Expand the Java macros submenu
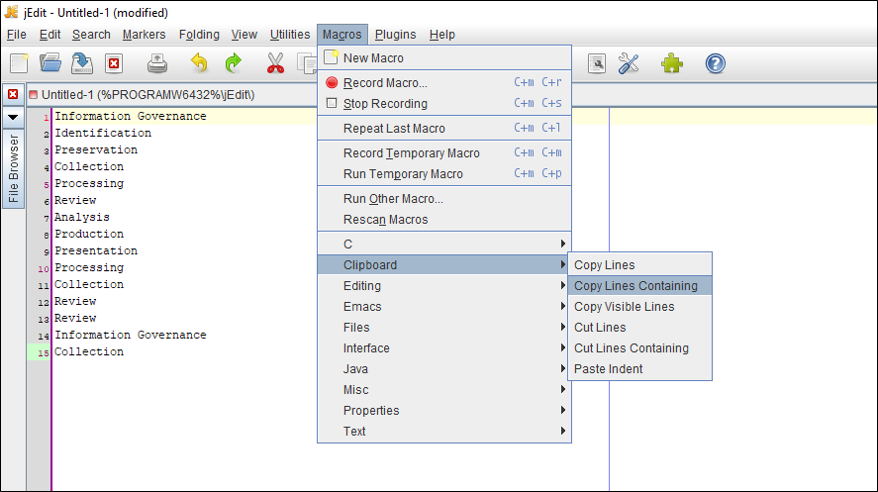 pyautogui.click(x=445, y=369)
